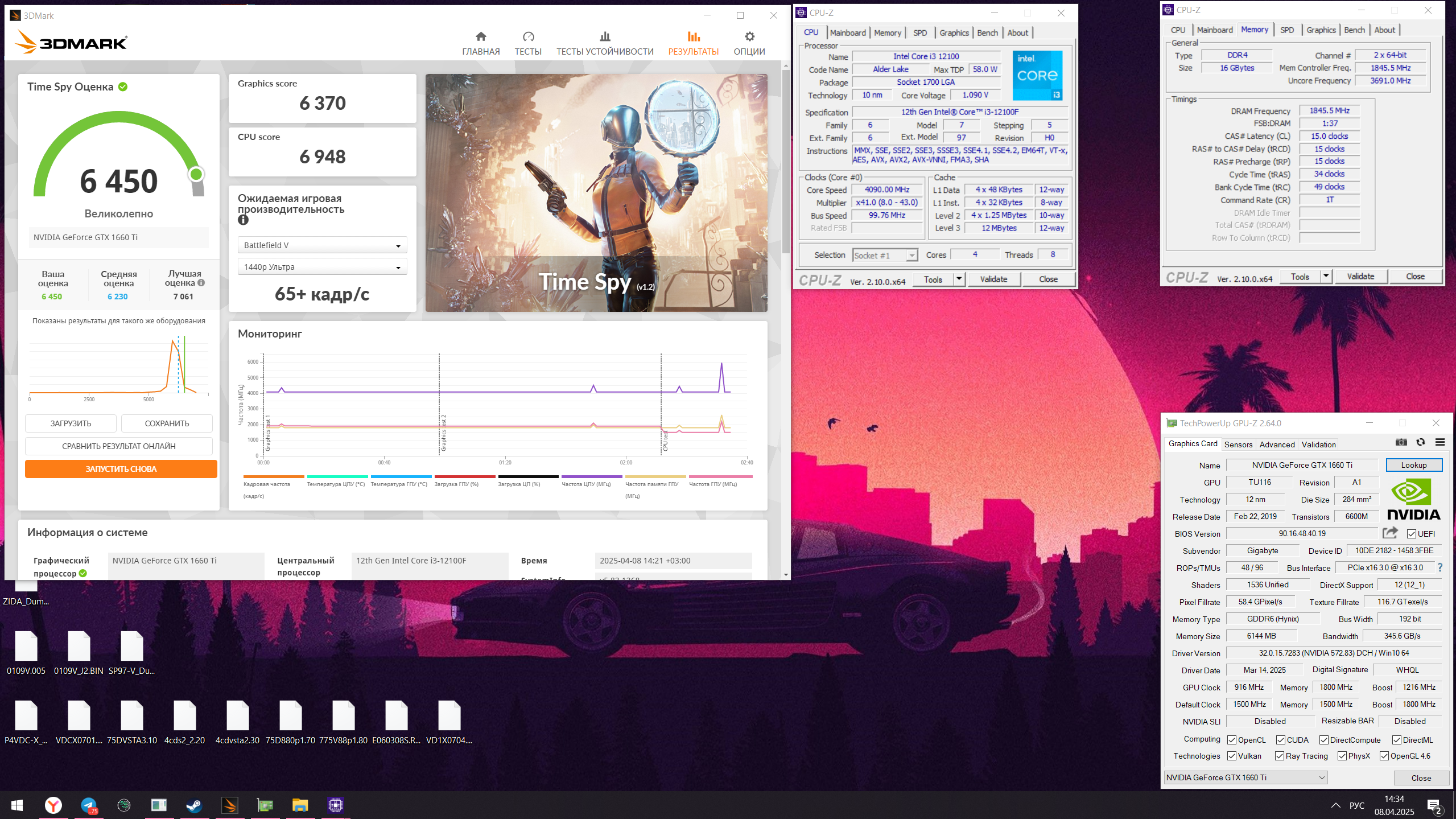Image resolution: width=1456 pixels, height=819 pixels.
Task: Switch to CPU-Z via the taskbar chip icon
Action: [336, 805]
